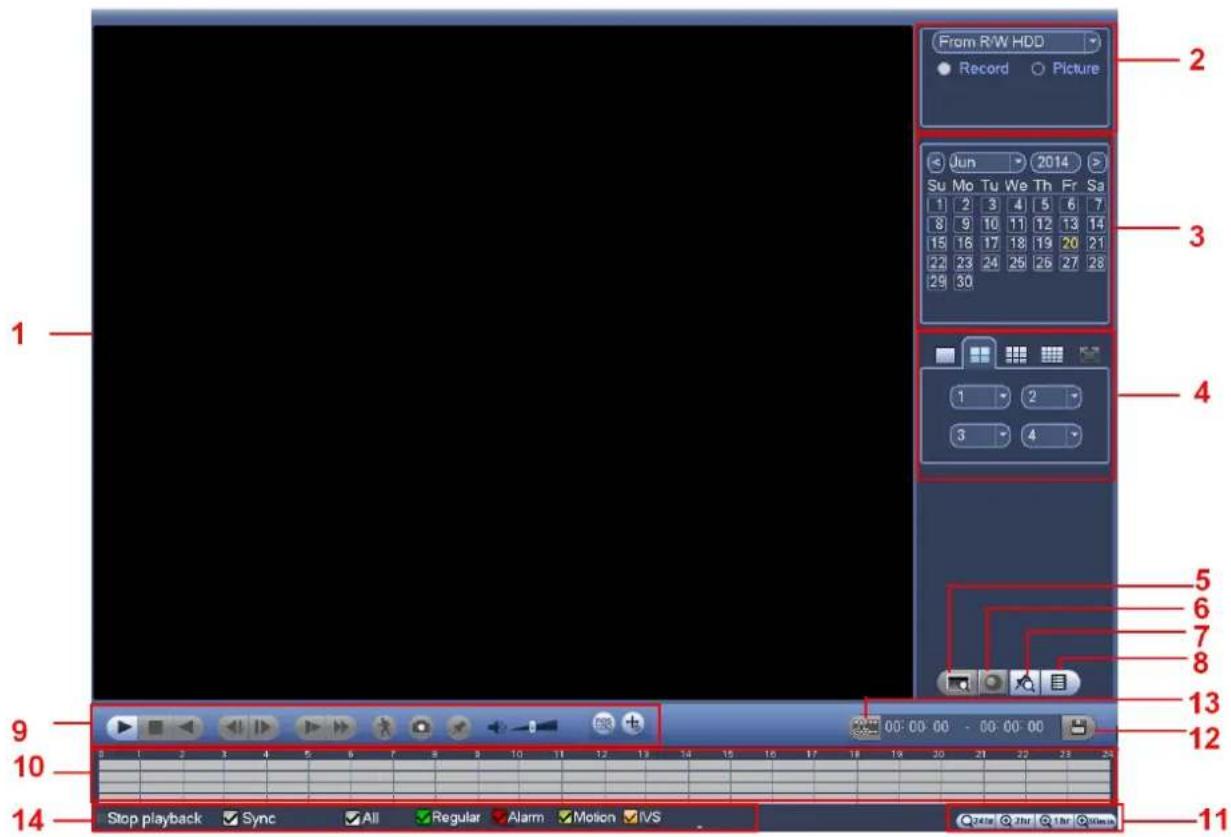This screenshot has width=1231, height=837.
Task: Open the mark file list round icon
Action: coord(995,683)
